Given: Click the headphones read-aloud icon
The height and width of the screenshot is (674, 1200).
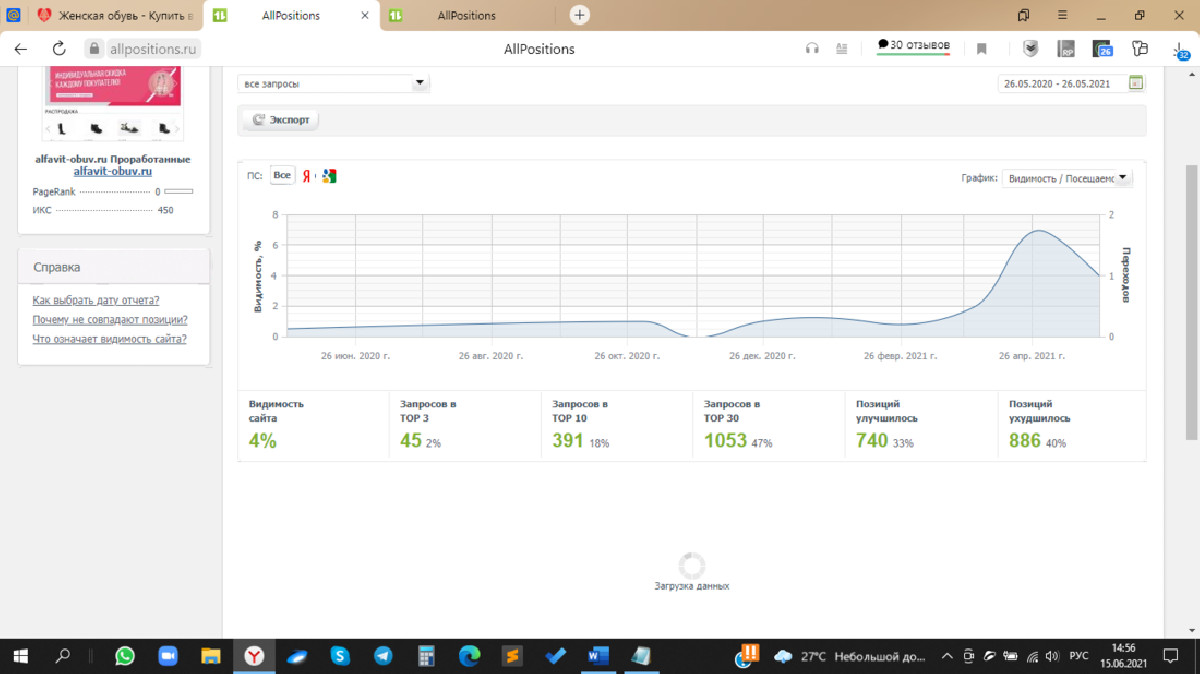Looking at the screenshot, I should point(812,48).
